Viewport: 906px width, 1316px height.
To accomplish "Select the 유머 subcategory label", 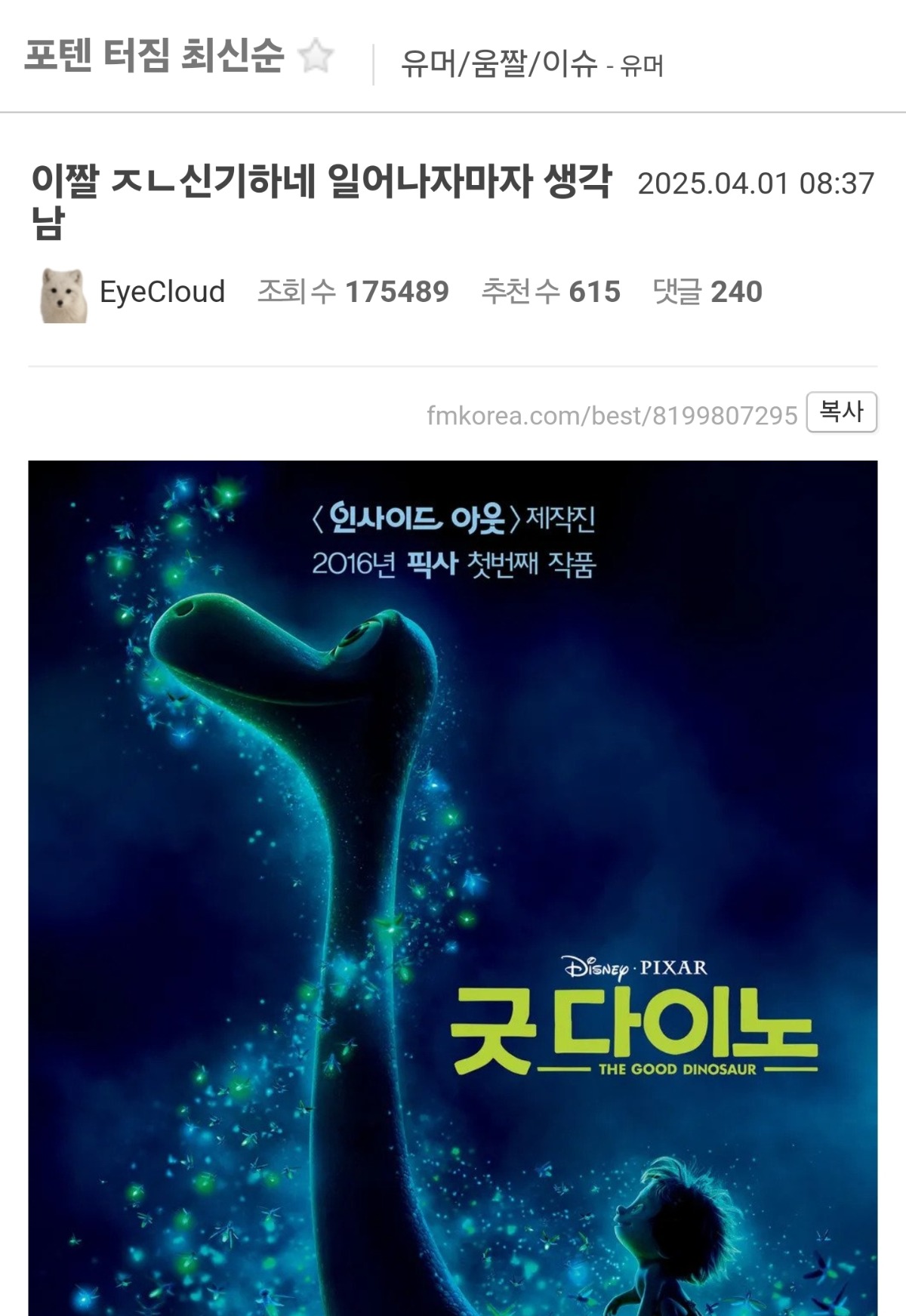I will tap(642, 66).
